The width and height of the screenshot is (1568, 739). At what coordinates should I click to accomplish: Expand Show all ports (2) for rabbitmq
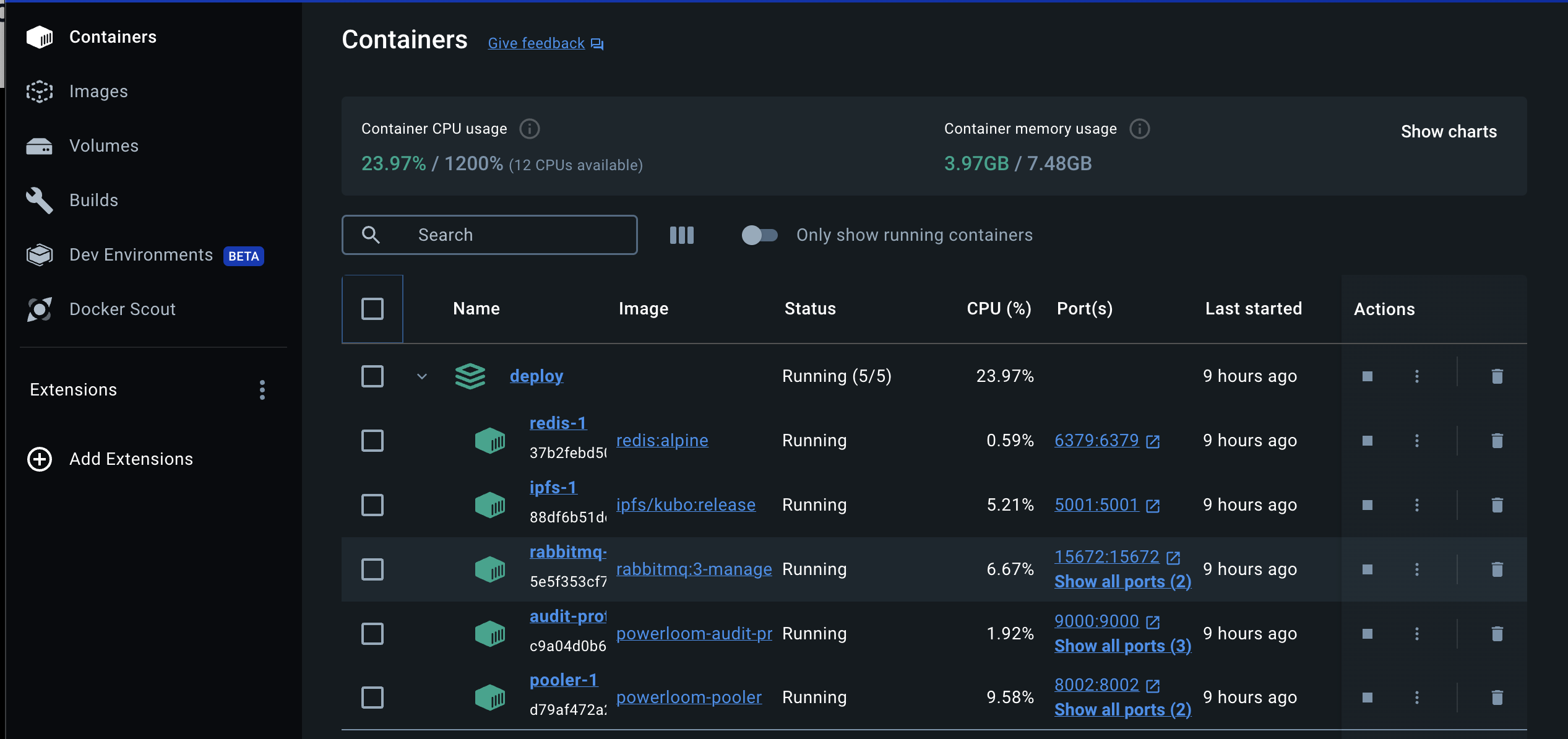[1122, 582]
